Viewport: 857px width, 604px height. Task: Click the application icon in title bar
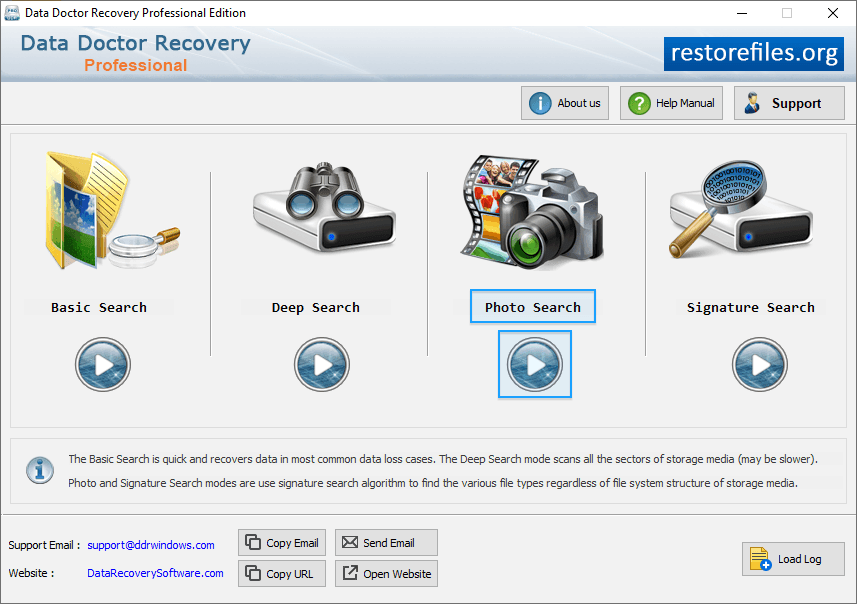11,13
